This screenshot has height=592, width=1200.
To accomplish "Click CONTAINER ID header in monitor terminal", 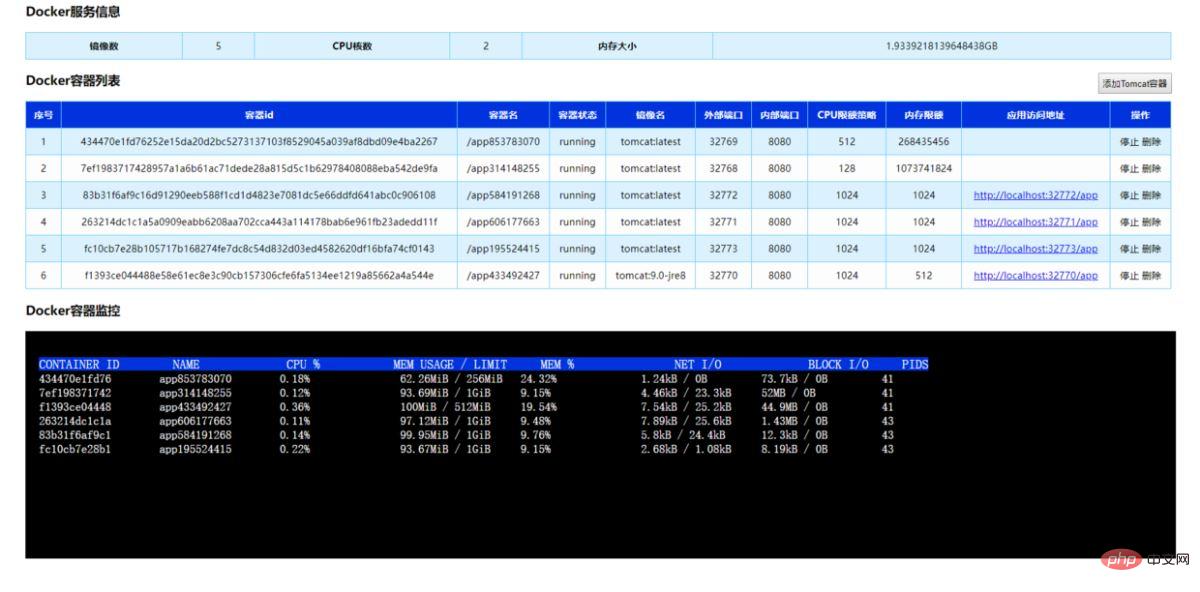I will point(79,365).
